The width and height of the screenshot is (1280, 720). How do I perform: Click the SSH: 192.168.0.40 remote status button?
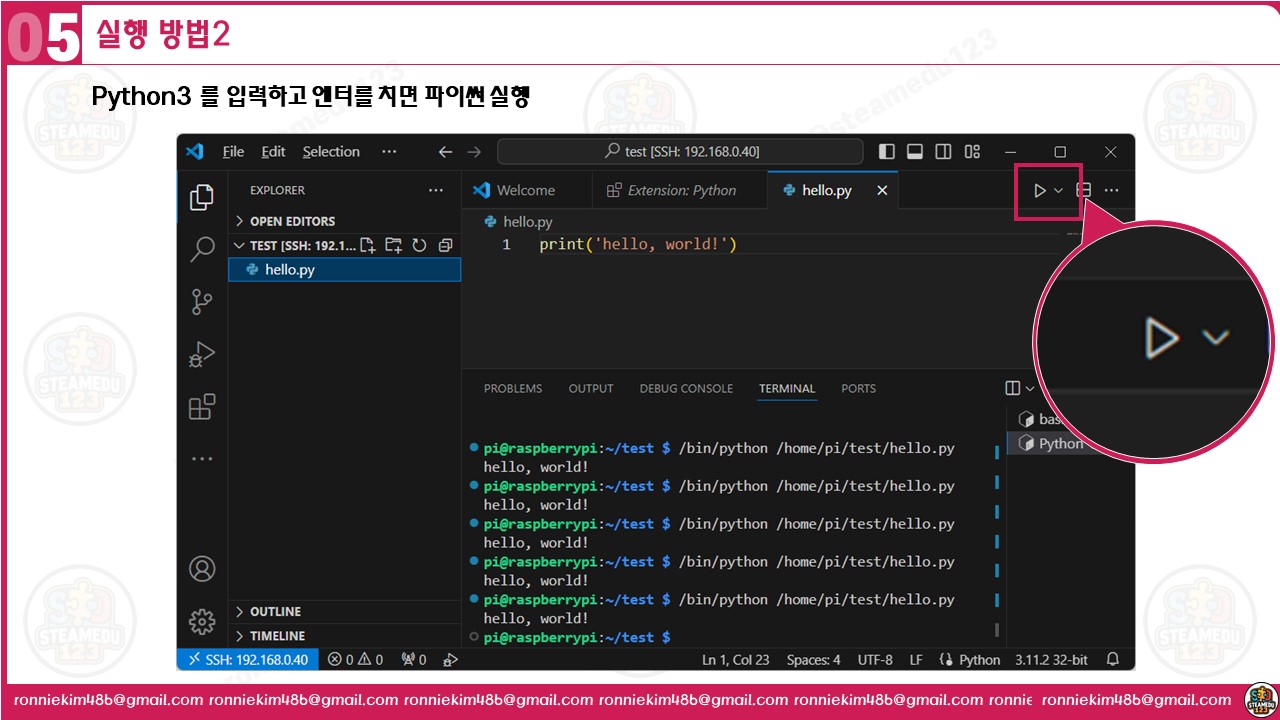click(x=249, y=660)
